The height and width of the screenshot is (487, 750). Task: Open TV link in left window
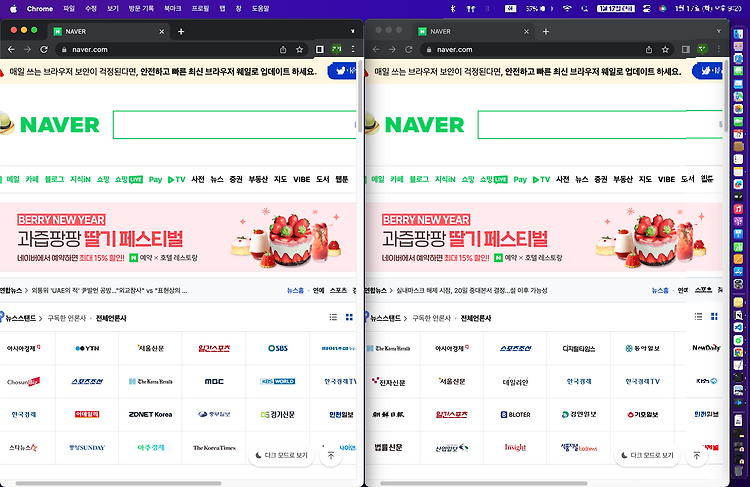pos(176,179)
